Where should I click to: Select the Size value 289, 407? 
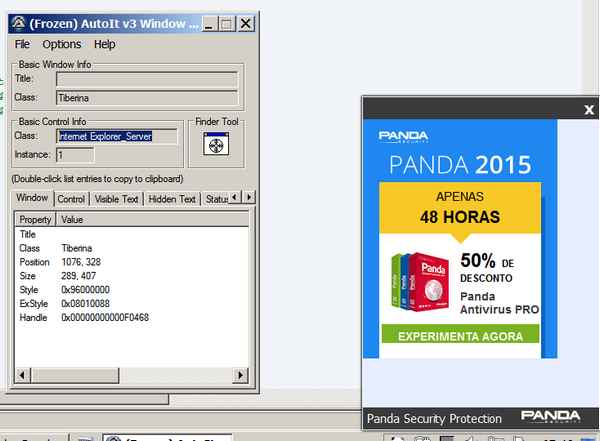pyautogui.click(x=78, y=276)
